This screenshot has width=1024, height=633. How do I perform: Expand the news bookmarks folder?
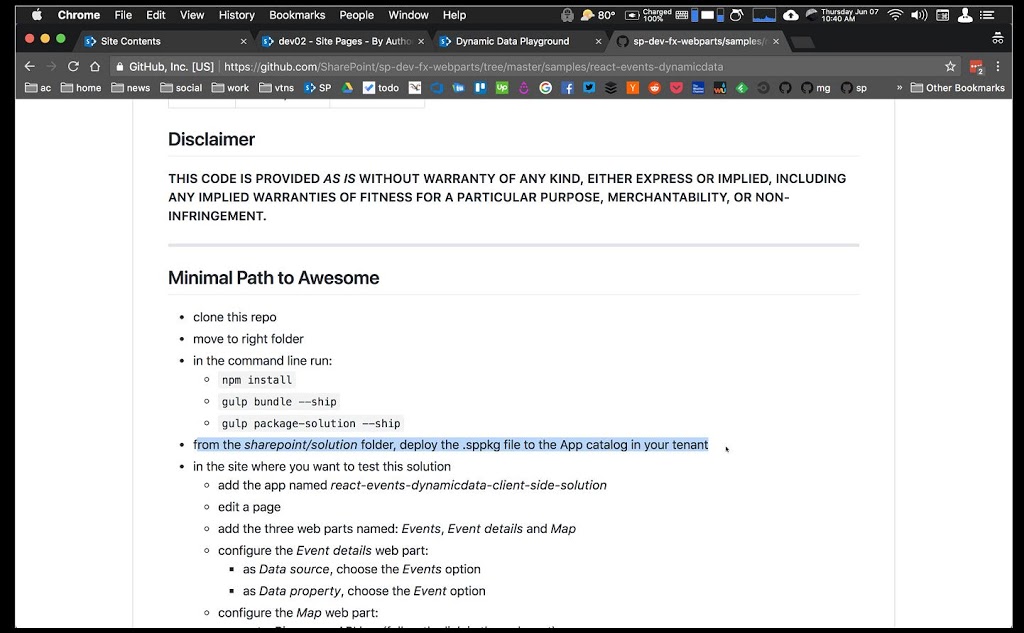tap(131, 88)
